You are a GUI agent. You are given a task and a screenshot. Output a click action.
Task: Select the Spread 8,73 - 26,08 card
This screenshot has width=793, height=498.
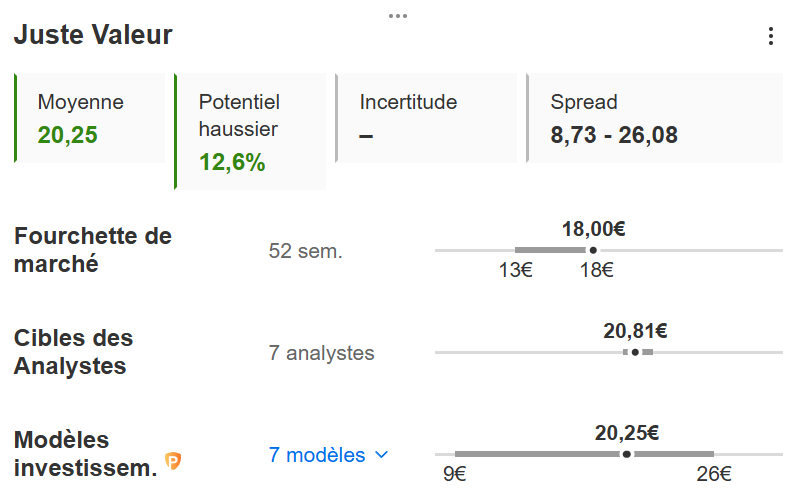pyautogui.click(x=653, y=118)
